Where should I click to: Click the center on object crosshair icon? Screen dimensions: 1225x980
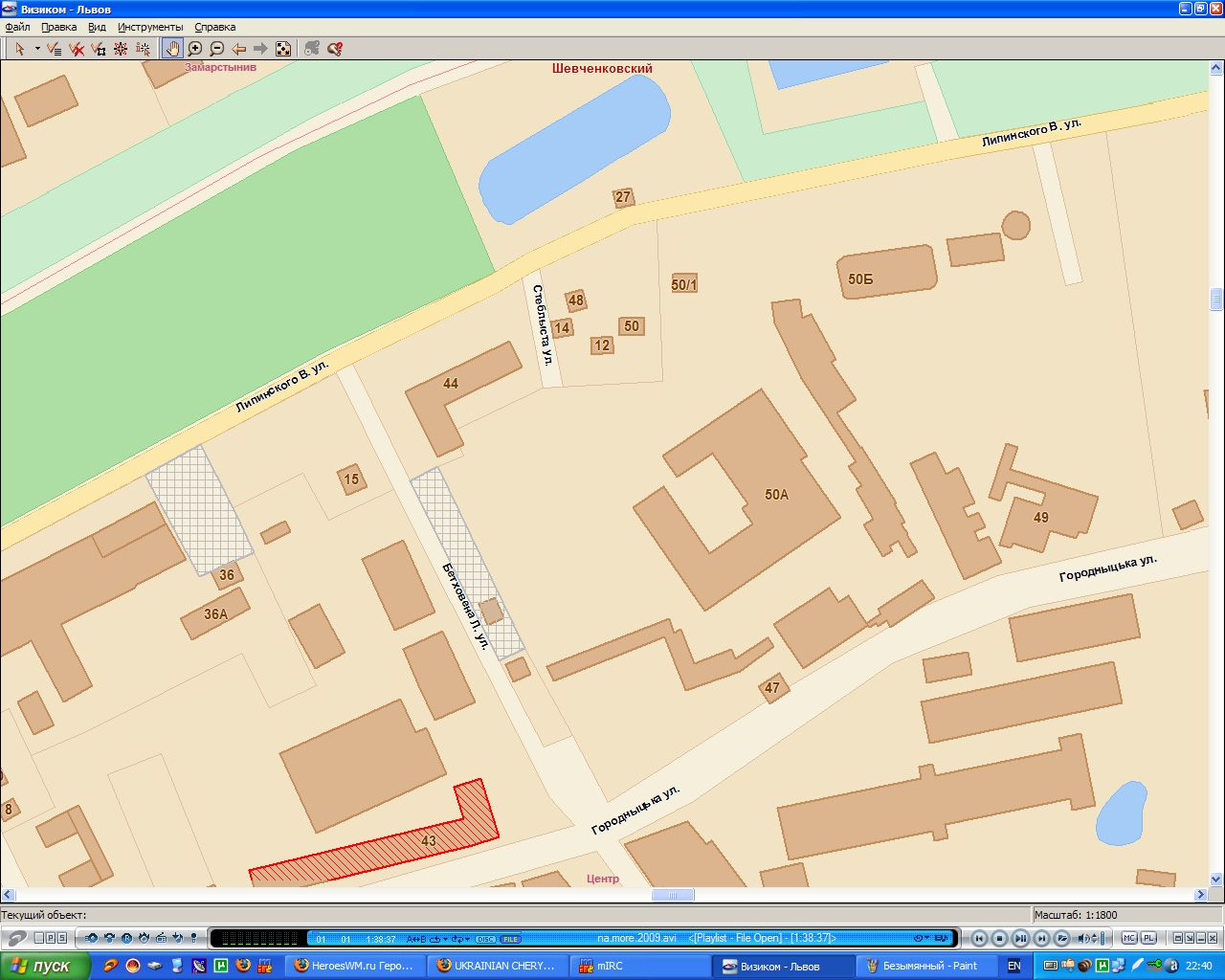[x=122, y=49]
